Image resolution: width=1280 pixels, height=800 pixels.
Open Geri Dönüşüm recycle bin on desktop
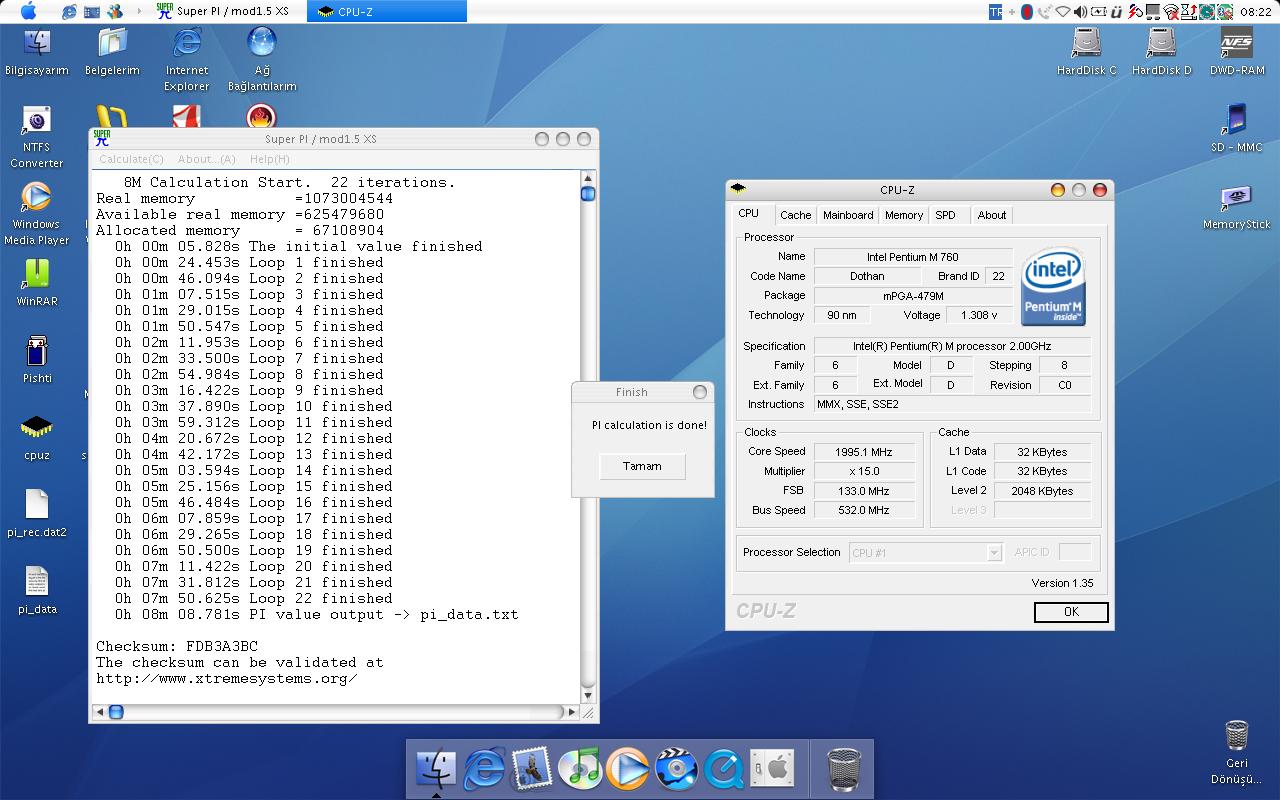pyautogui.click(x=1237, y=752)
